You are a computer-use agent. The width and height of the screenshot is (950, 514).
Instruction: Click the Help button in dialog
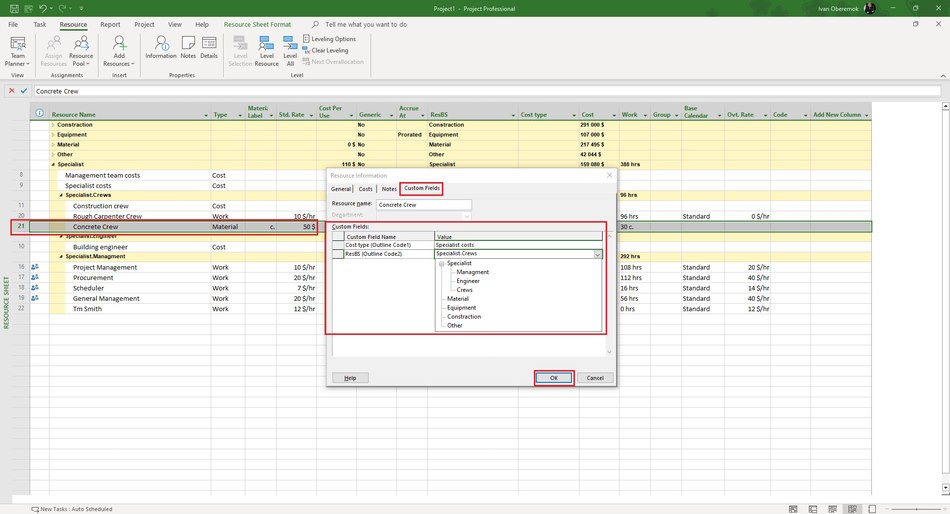click(x=350, y=378)
